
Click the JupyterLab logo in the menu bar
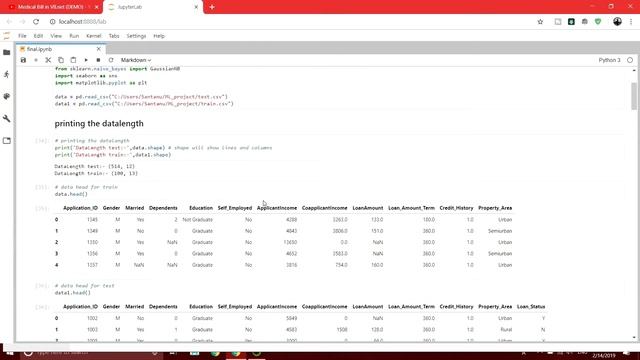[x=7, y=36]
